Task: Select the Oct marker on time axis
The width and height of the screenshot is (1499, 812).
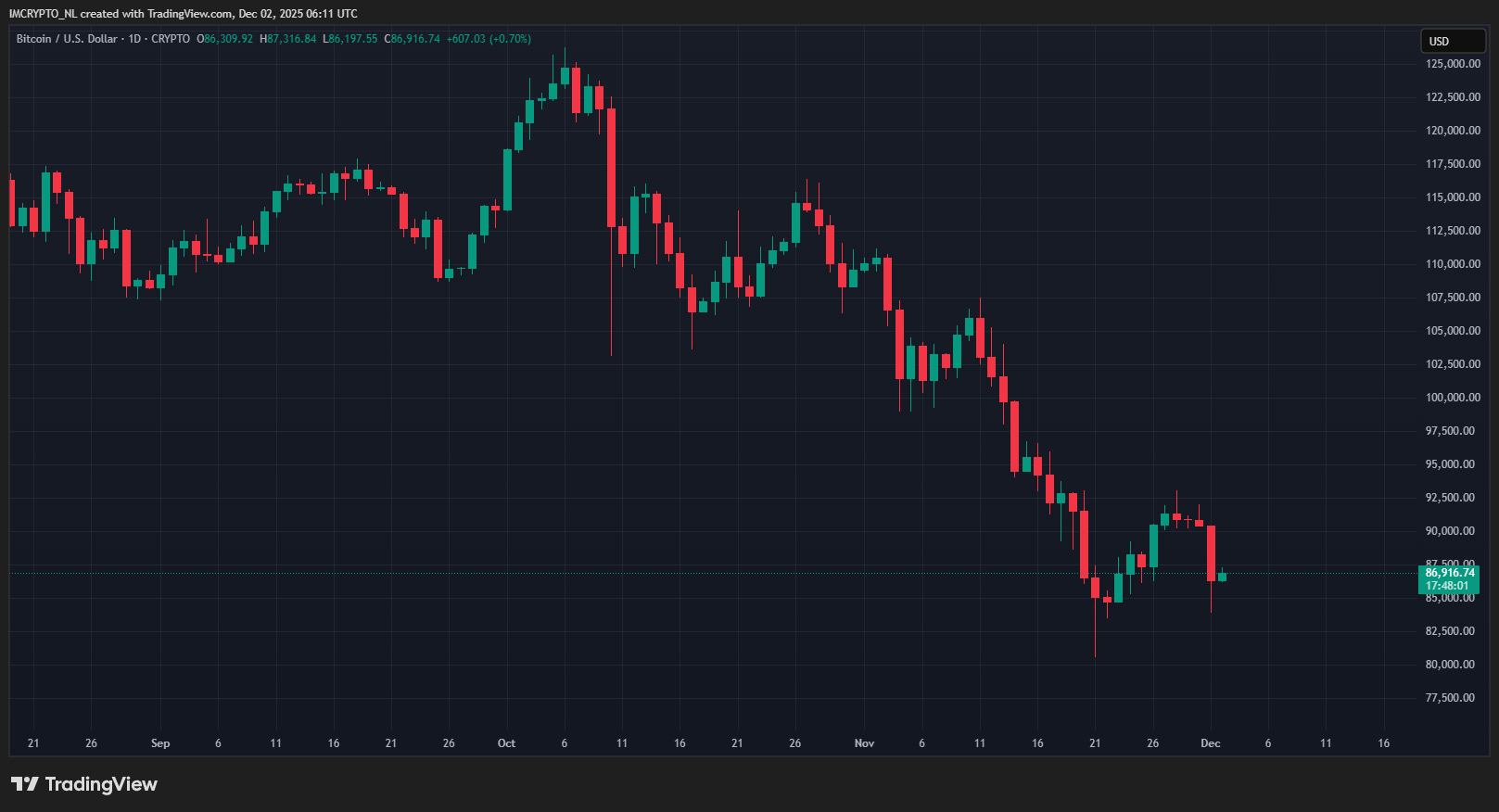Action: (x=506, y=743)
